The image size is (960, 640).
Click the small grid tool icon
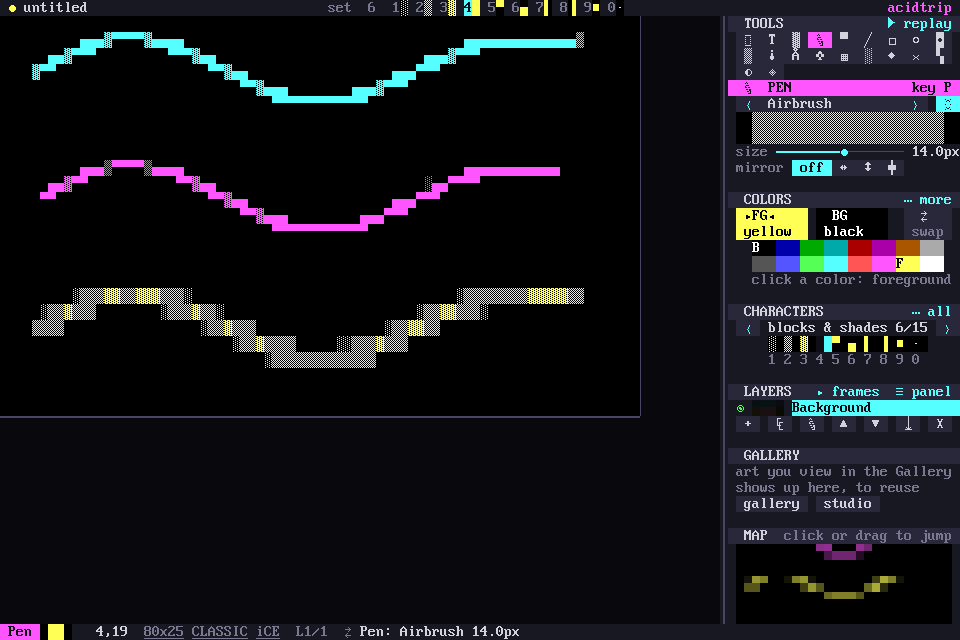844,57
